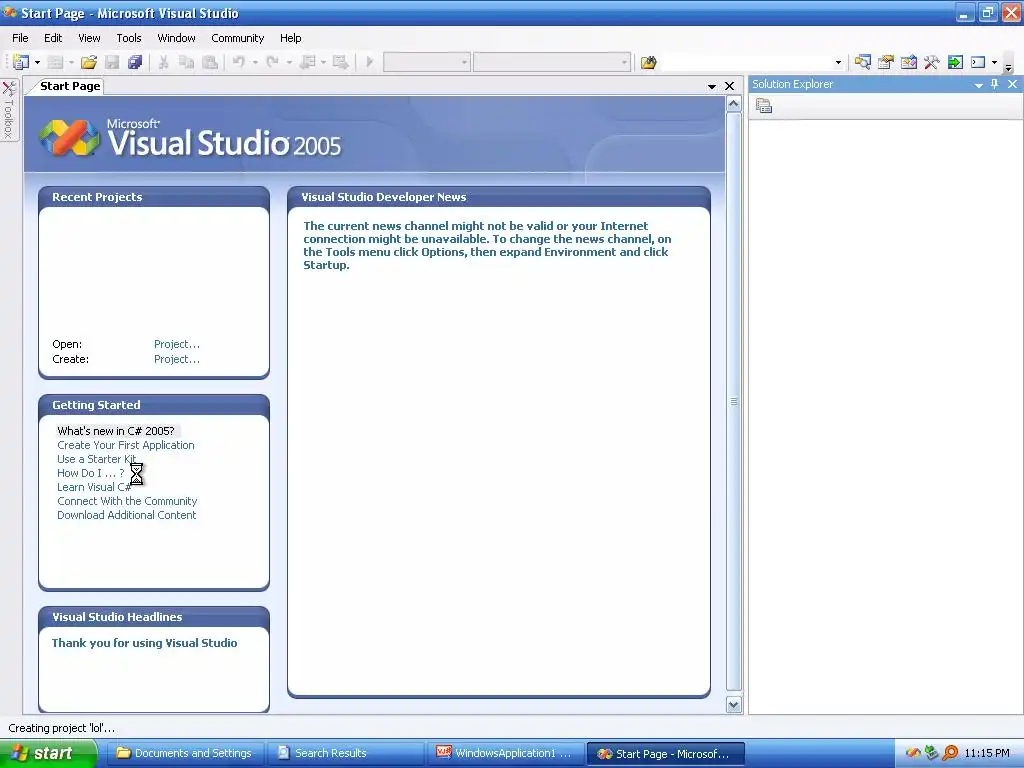Viewport: 1024px width, 768px height.
Task: Click the Start Debugging play icon
Action: pyautogui.click(x=370, y=62)
